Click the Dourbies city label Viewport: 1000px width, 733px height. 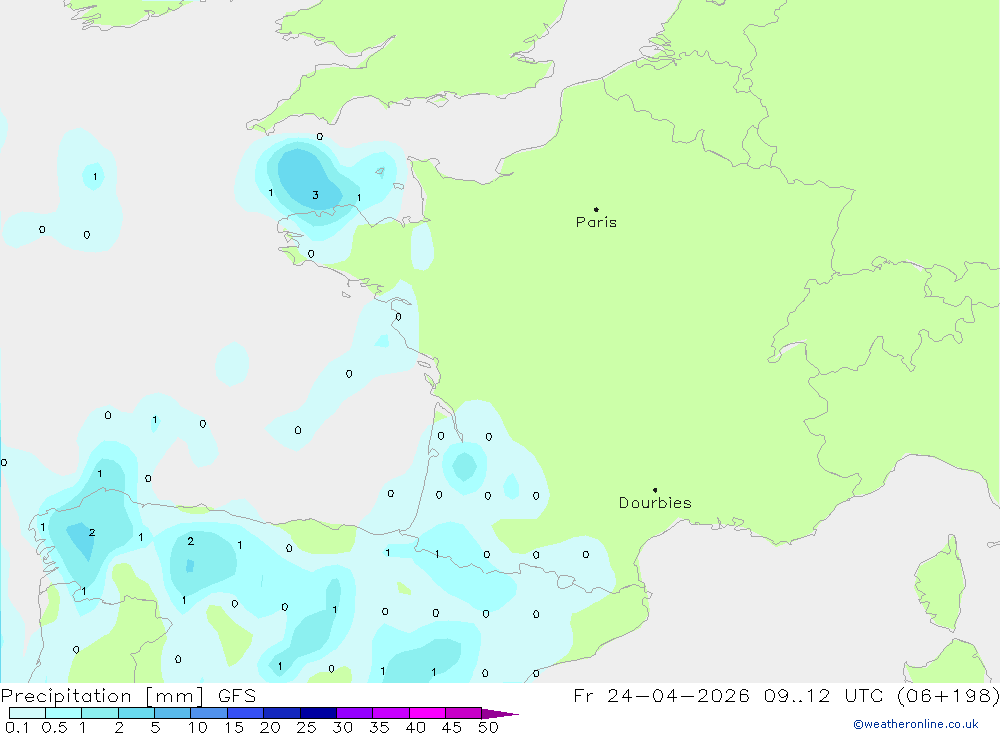click(x=655, y=503)
